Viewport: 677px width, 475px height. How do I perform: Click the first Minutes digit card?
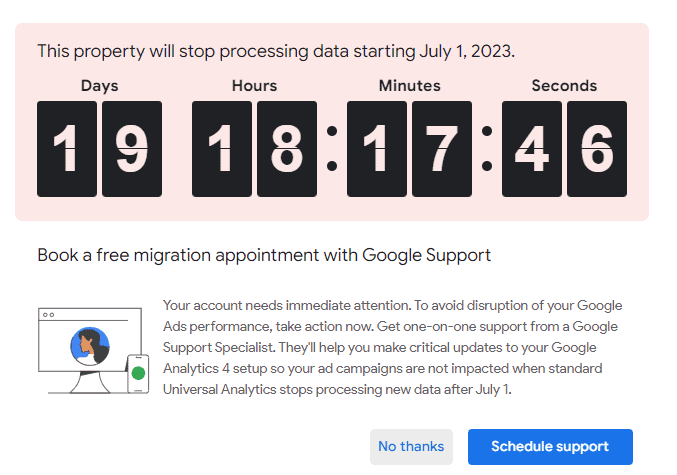pyautogui.click(x=377, y=149)
